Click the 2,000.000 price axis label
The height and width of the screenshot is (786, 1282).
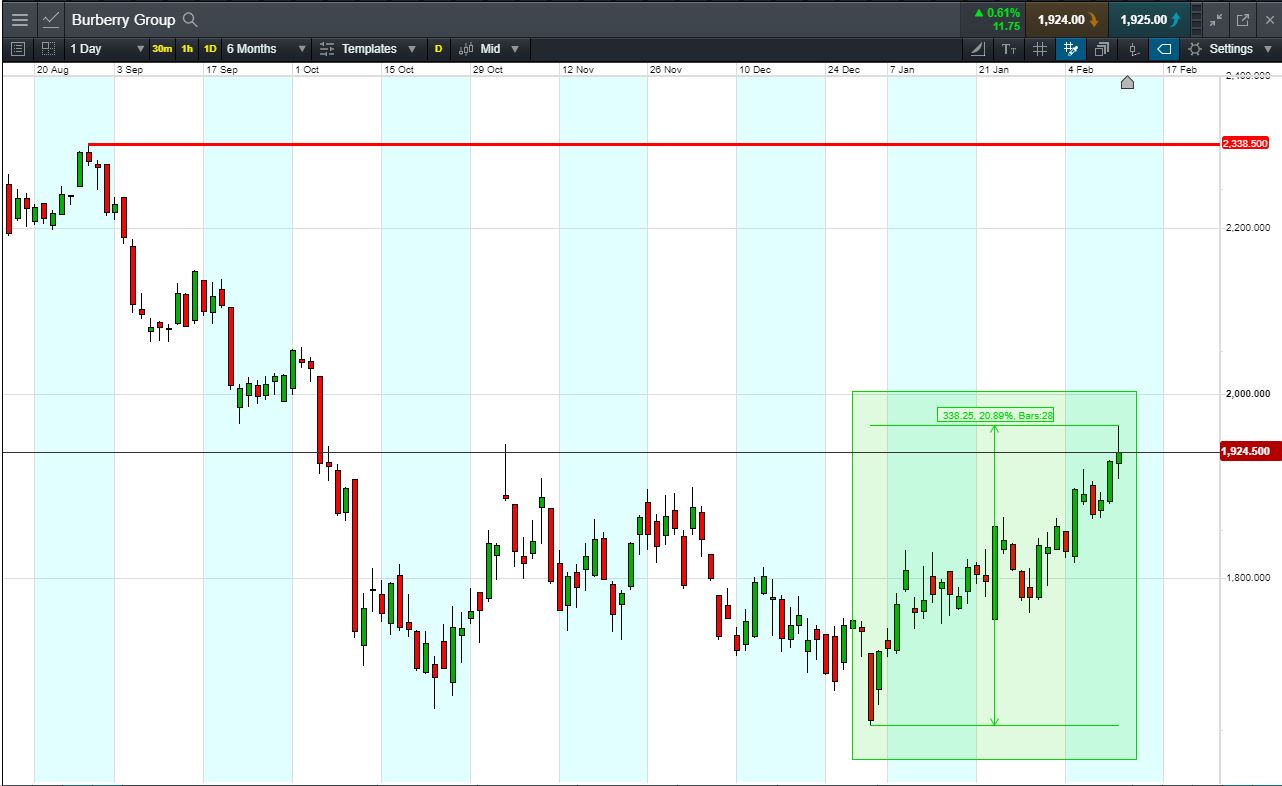tap(1247, 393)
